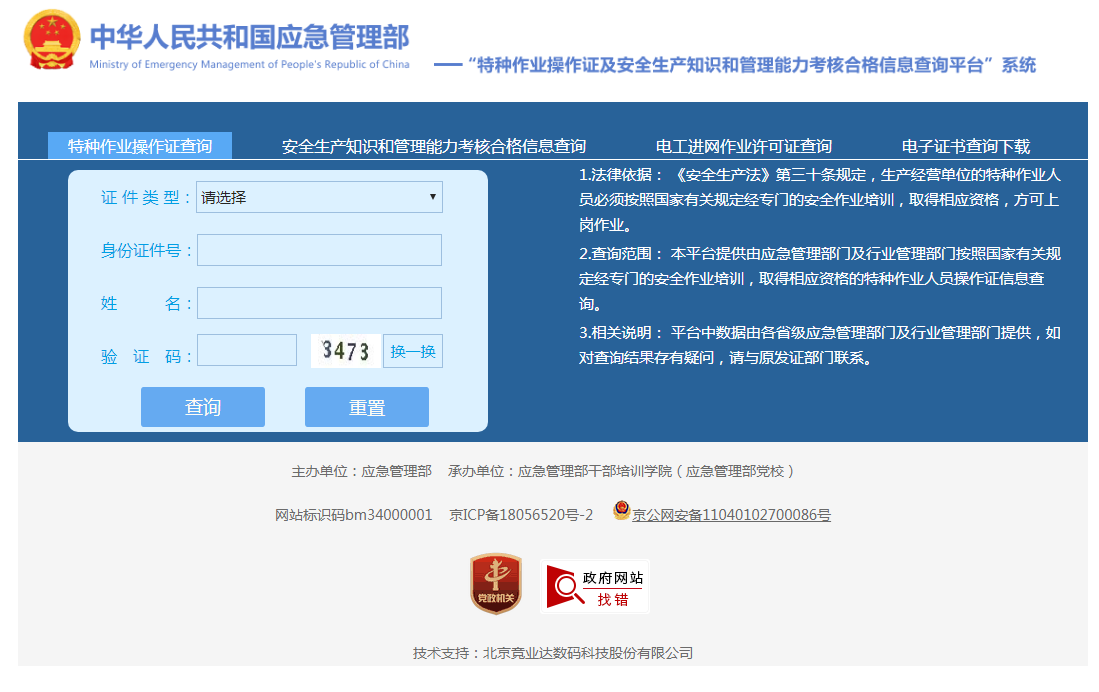1099x692 pixels.
Task: Click the 京ICP备18056520号-2 text
Action: pos(521,515)
